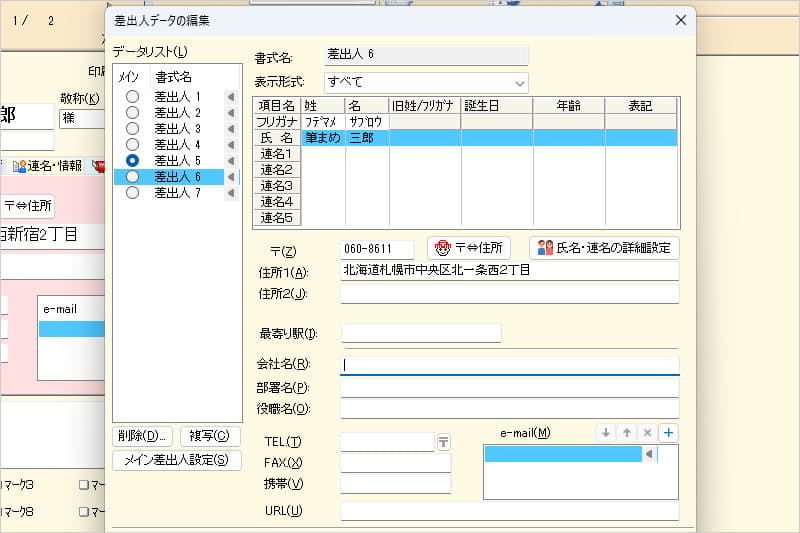This screenshot has width=800, height=533.
Task: Click the 誕生日 column header
Action: click(x=497, y=106)
